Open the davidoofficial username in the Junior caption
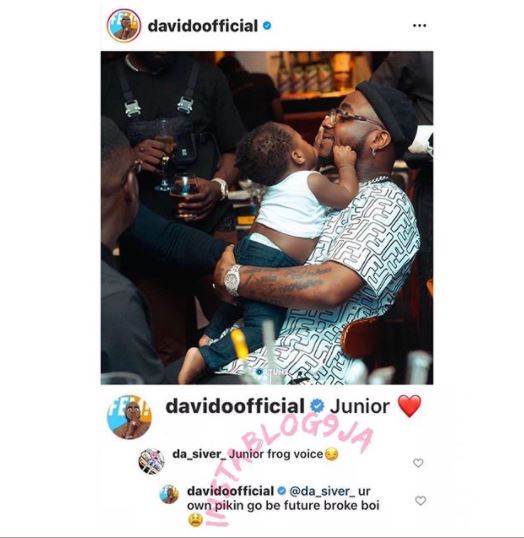The image size is (524, 538). tap(235, 406)
